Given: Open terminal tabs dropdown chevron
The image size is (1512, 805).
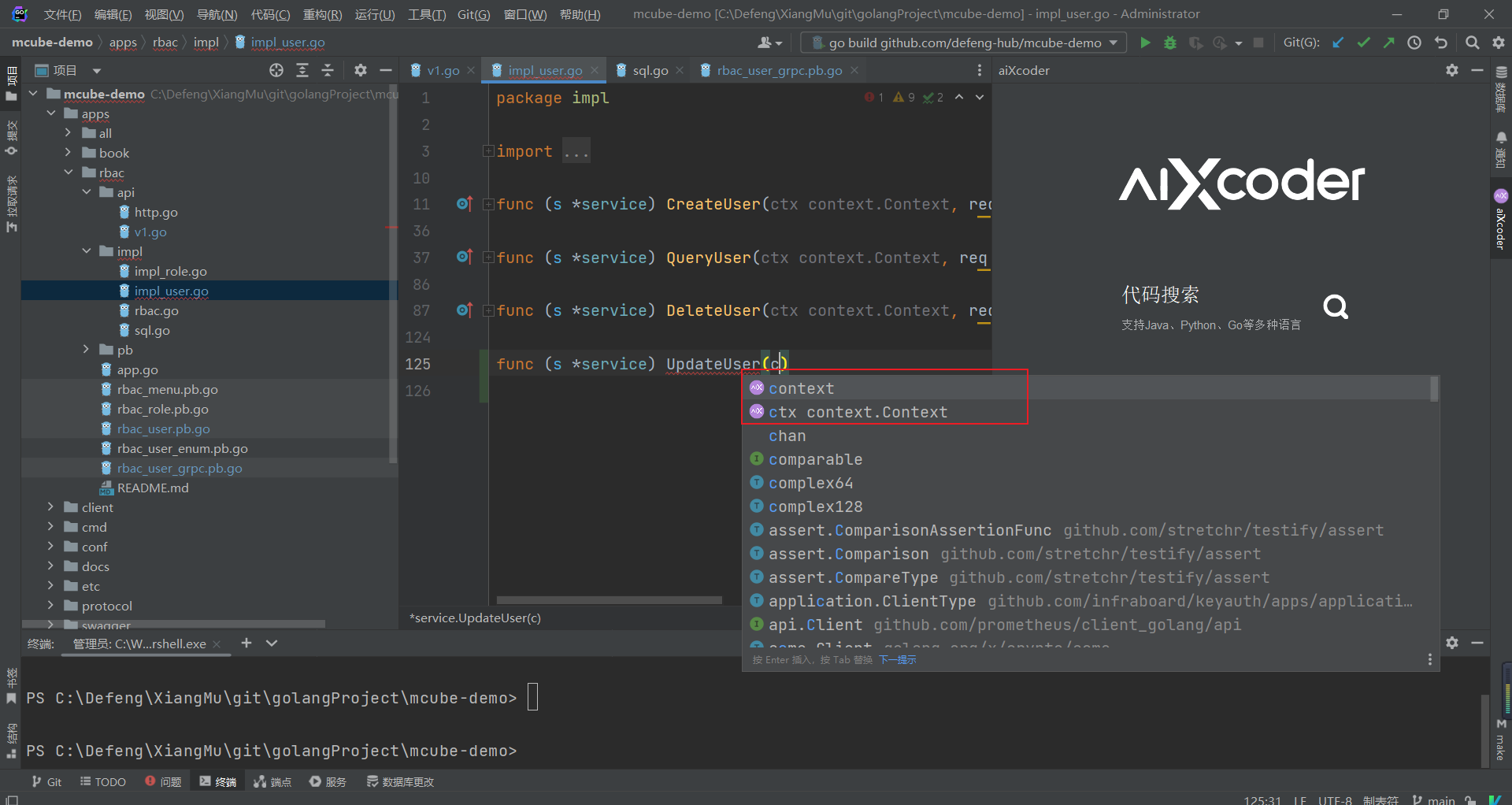Looking at the screenshot, I should coord(272,643).
